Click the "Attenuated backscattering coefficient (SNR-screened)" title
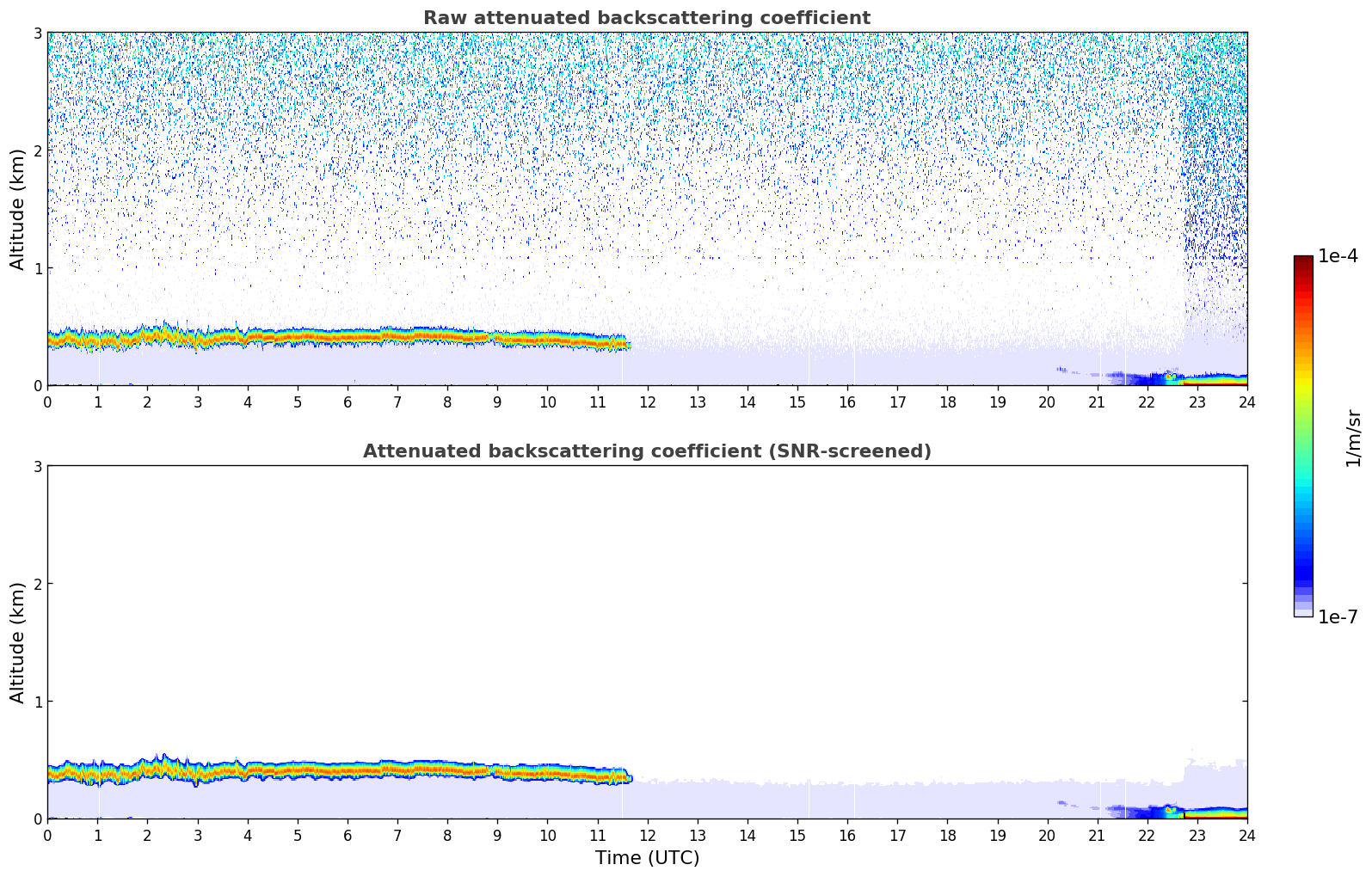The image size is (1372, 877). tap(646, 451)
